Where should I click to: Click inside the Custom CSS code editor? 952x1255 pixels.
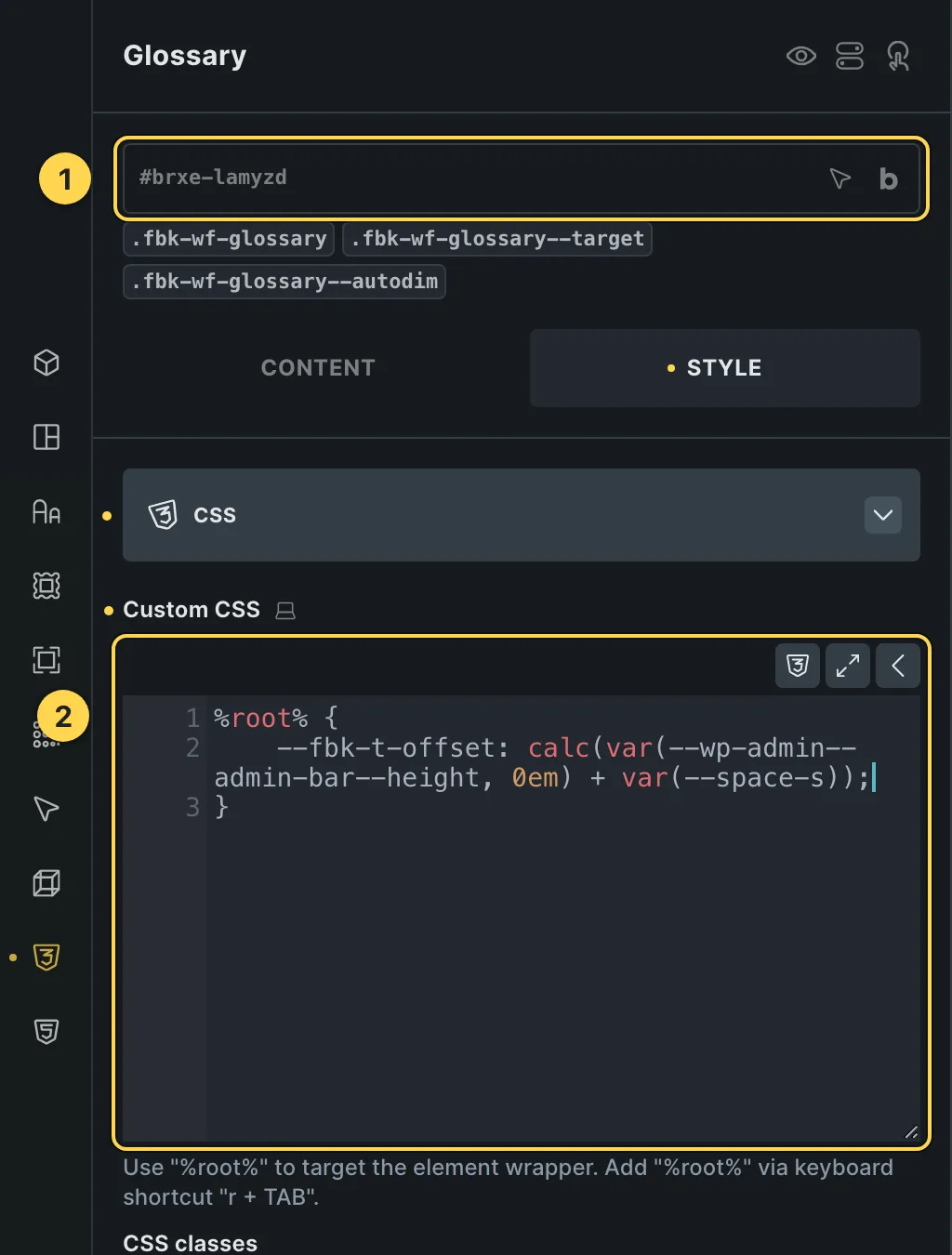(x=522, y=918)
